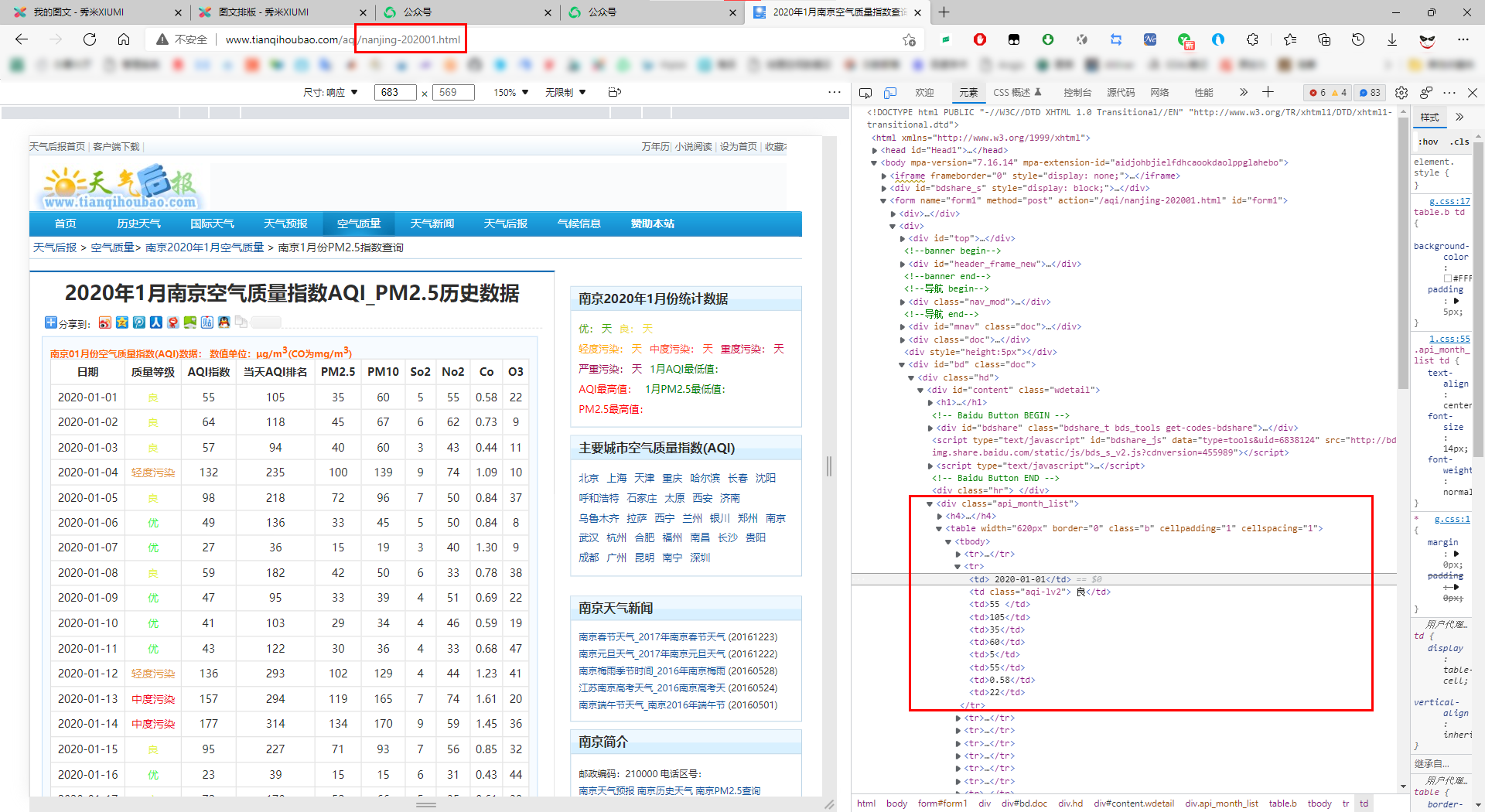Open the Favorites list
Viewport: 1485px width, 812px height.
1289,39
